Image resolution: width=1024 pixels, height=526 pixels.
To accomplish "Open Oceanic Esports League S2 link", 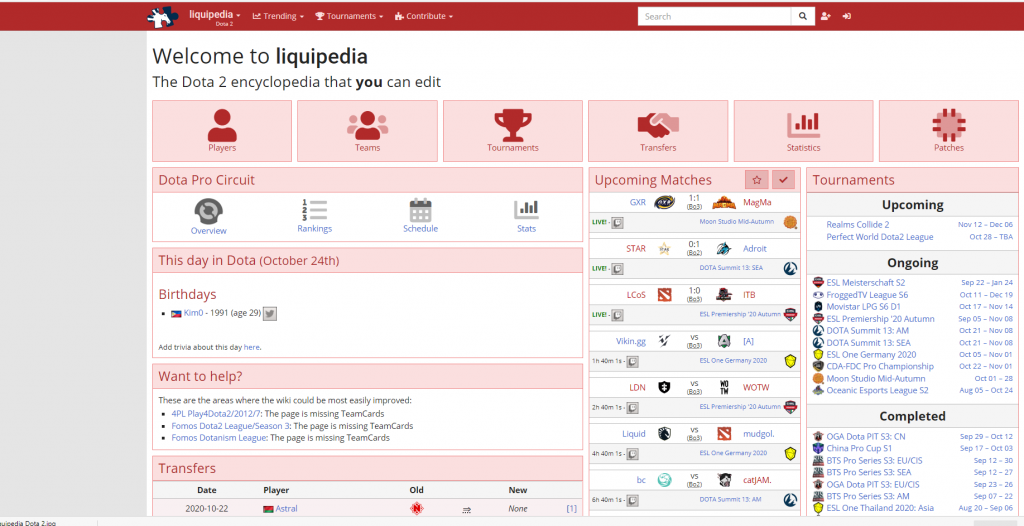I will [877, 390].
